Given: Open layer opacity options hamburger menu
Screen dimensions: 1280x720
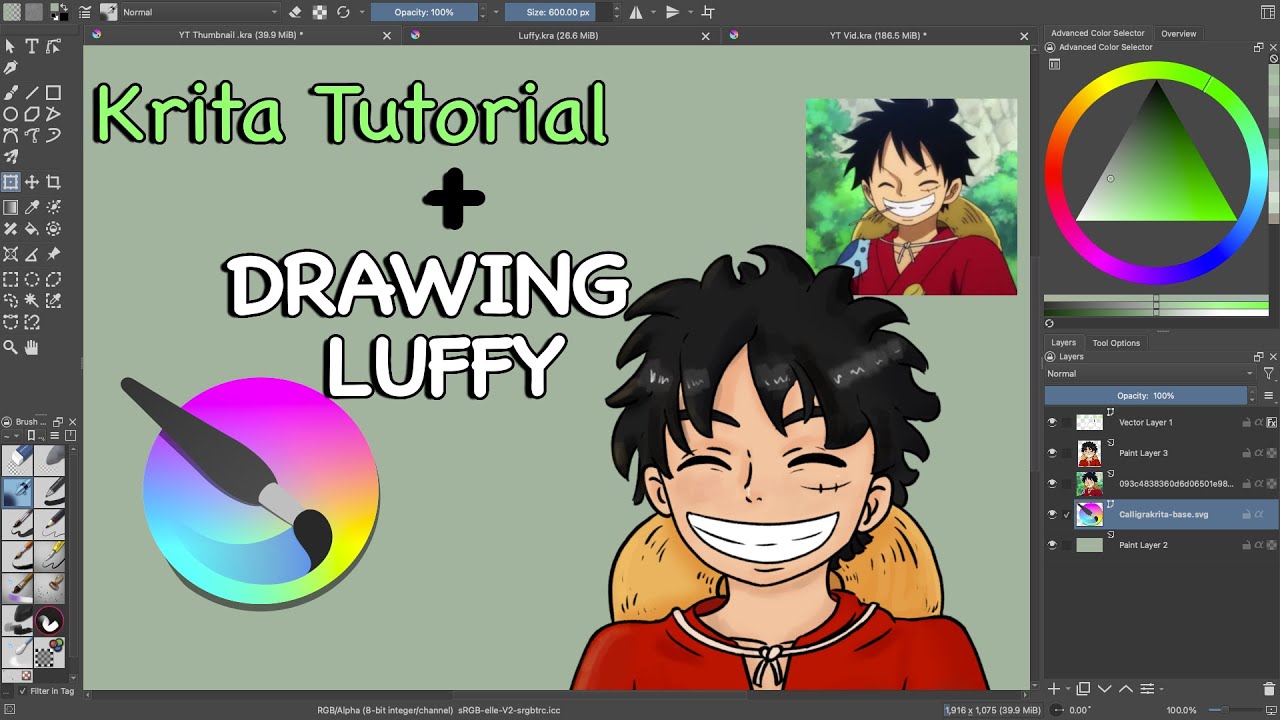Looking at the screenshot, I should 1269,396.
